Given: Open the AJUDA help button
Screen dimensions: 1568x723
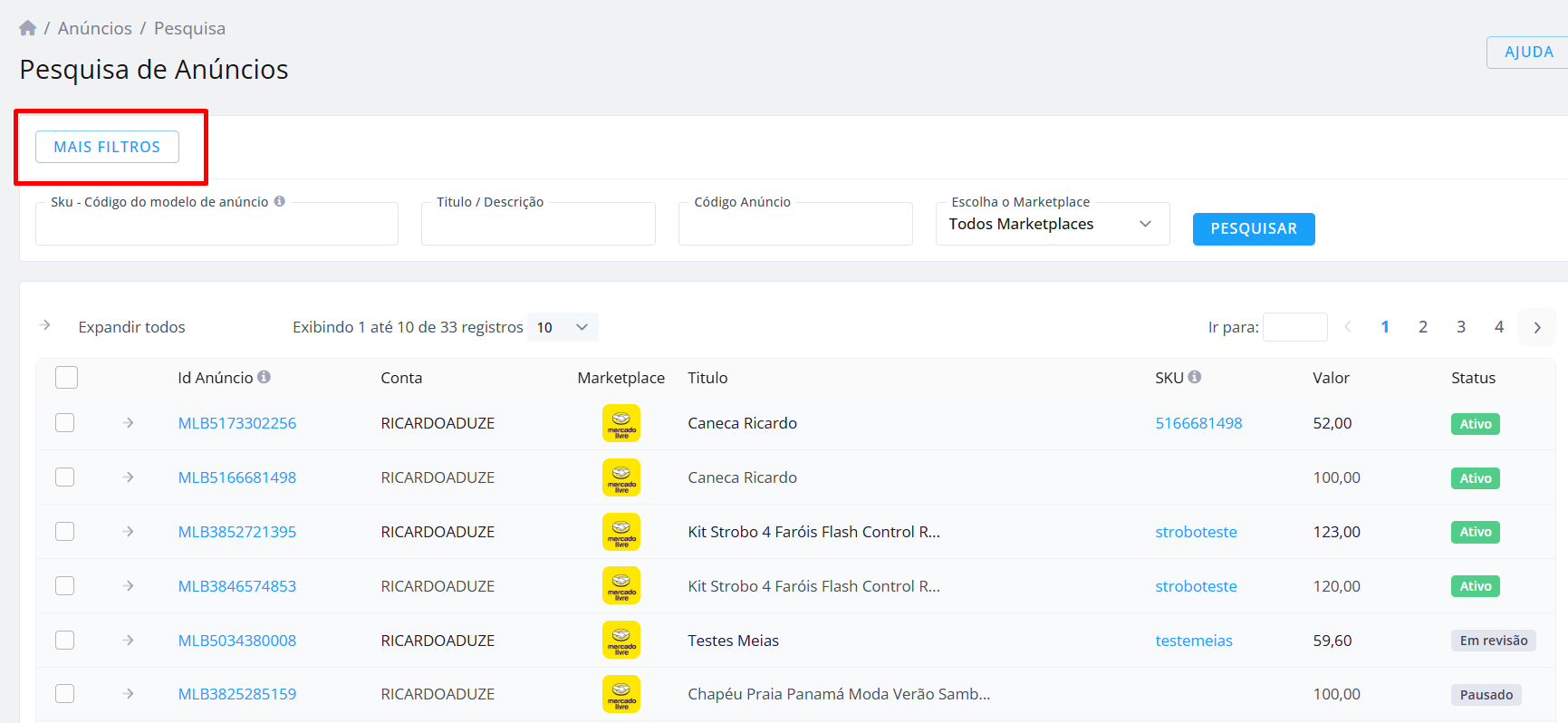Looking at the screenshot, I should 1528,53.
